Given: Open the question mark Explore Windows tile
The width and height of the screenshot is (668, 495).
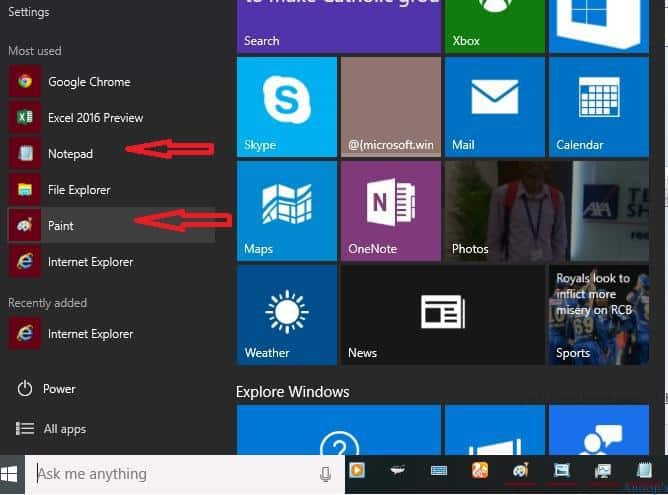Looking at the screenshot, I should click(x=339, y=430).
